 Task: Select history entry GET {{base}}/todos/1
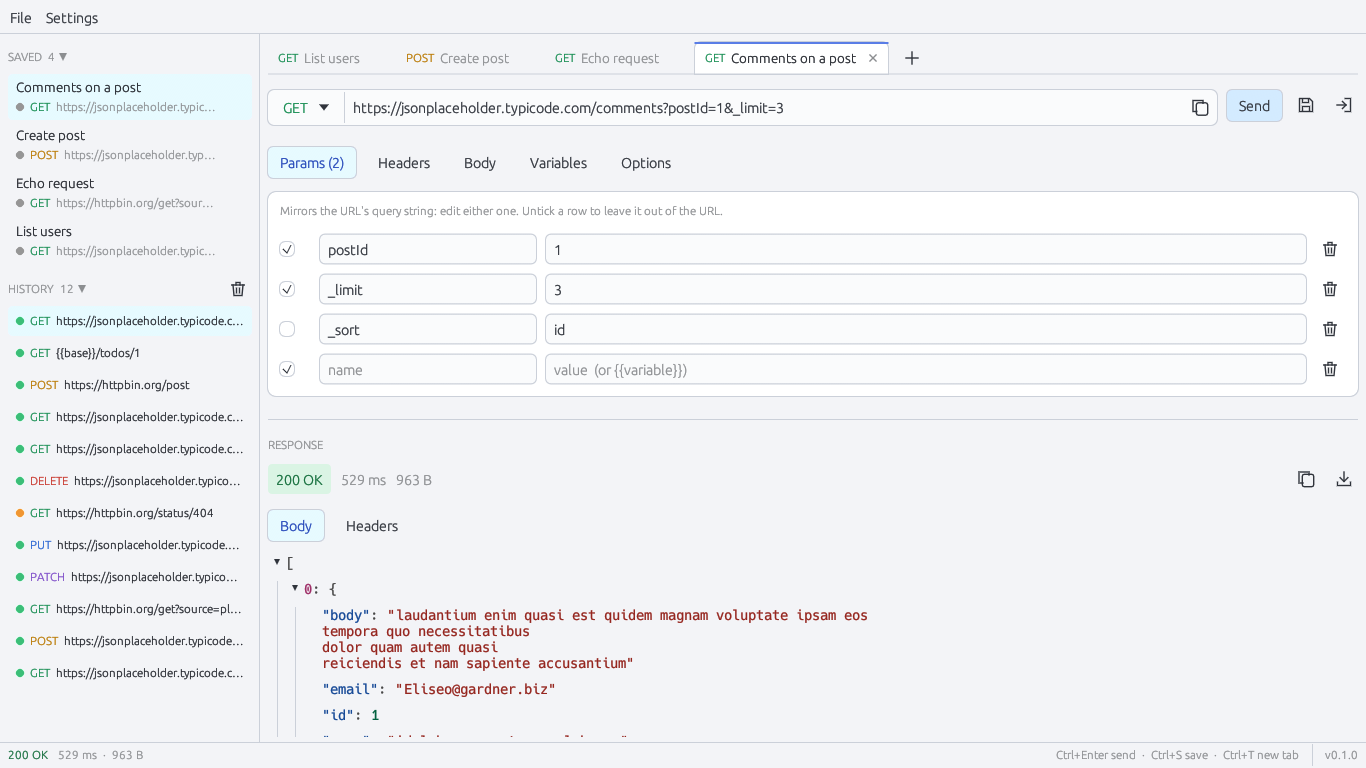pyautogui.click(x=130, y=353)
